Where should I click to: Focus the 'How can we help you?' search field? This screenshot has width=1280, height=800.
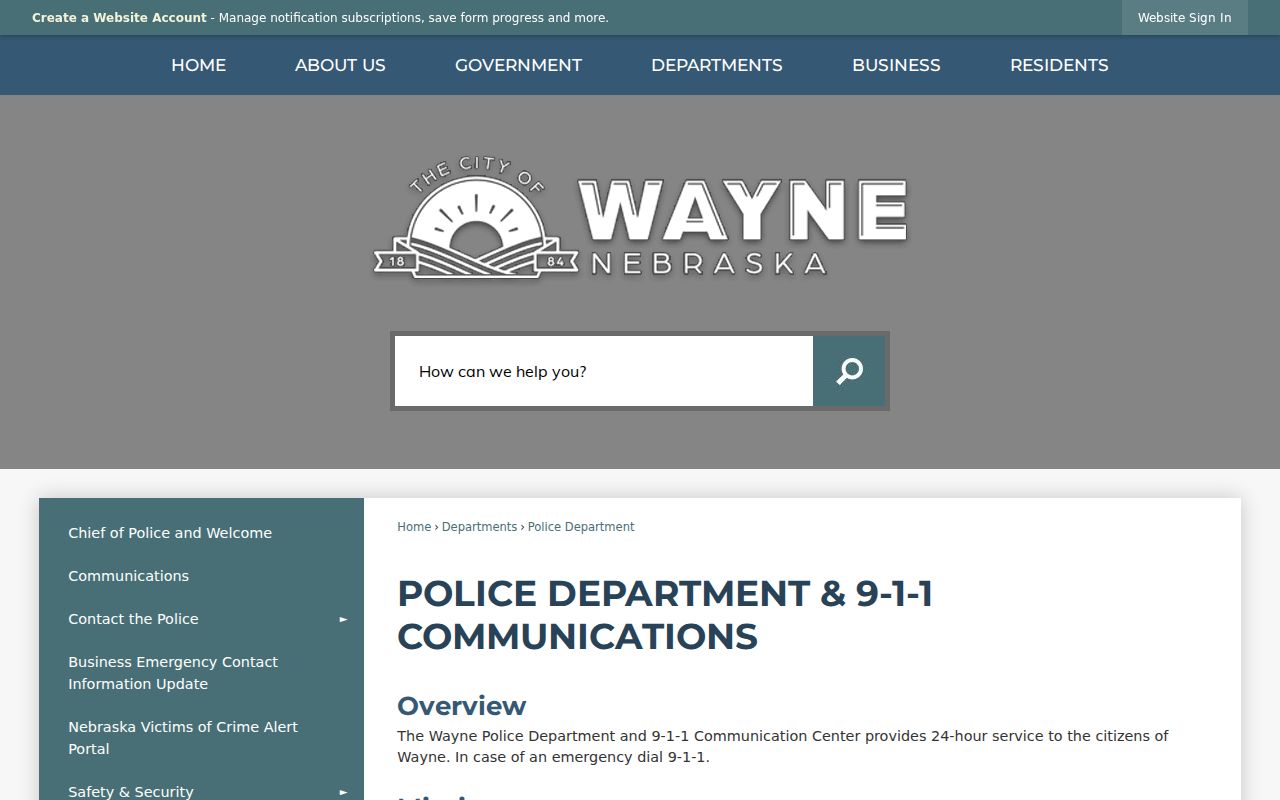[604, 371]
